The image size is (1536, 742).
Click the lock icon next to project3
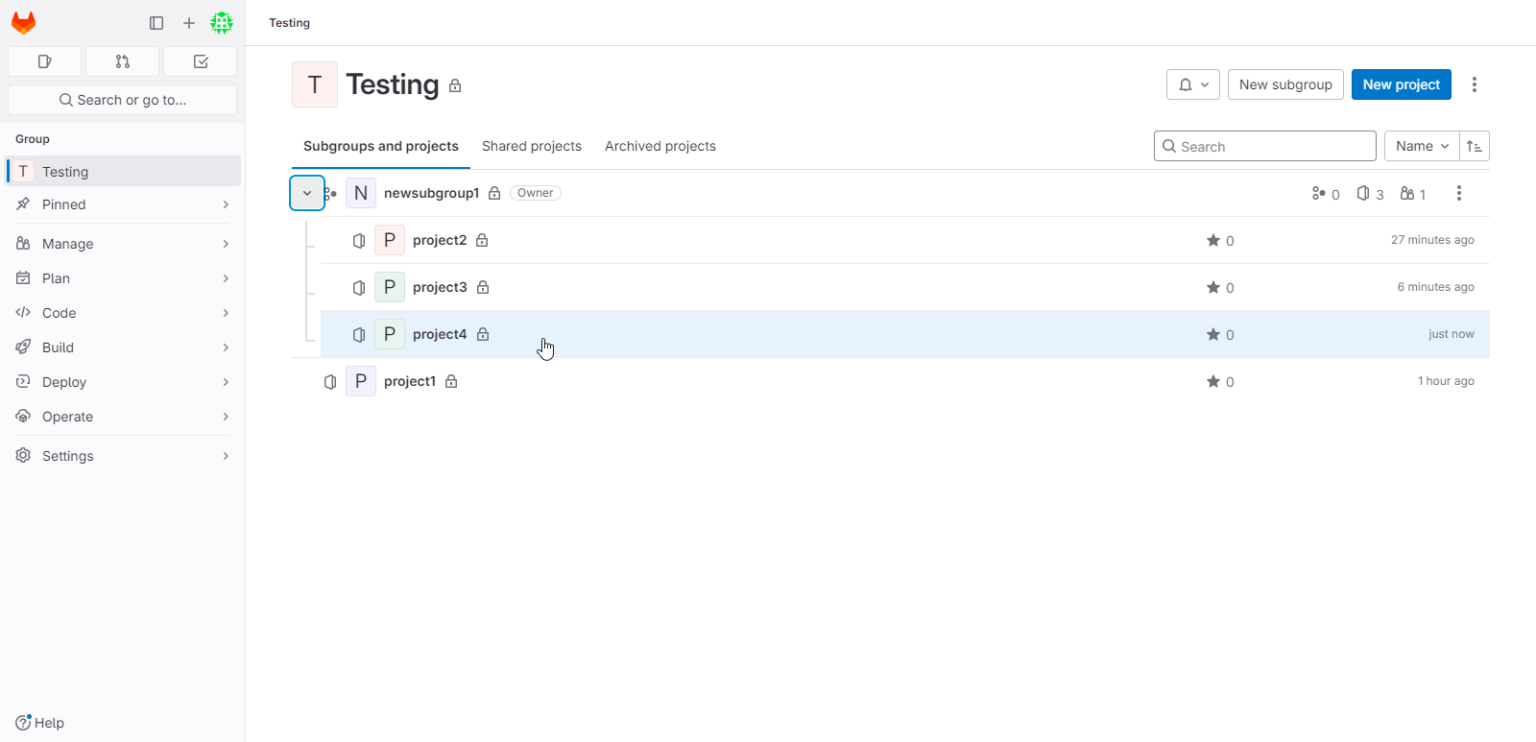(483, 287)
